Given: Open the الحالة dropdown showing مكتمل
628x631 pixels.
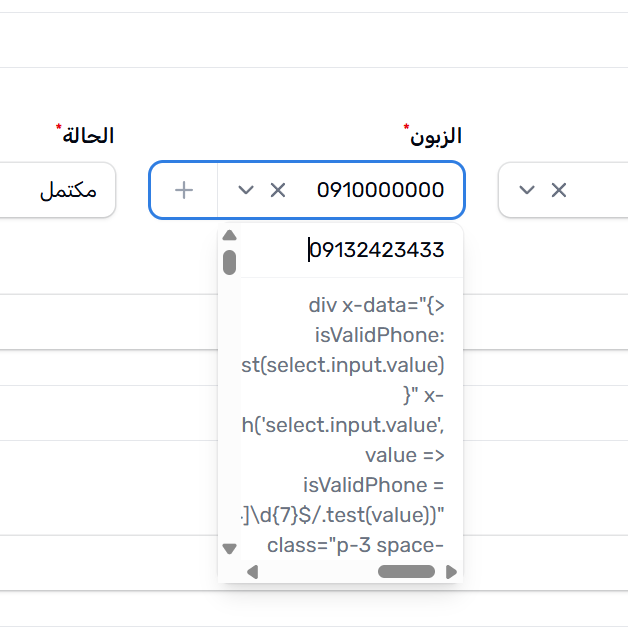Looking at the screenshot, I should tap(60, 190).
